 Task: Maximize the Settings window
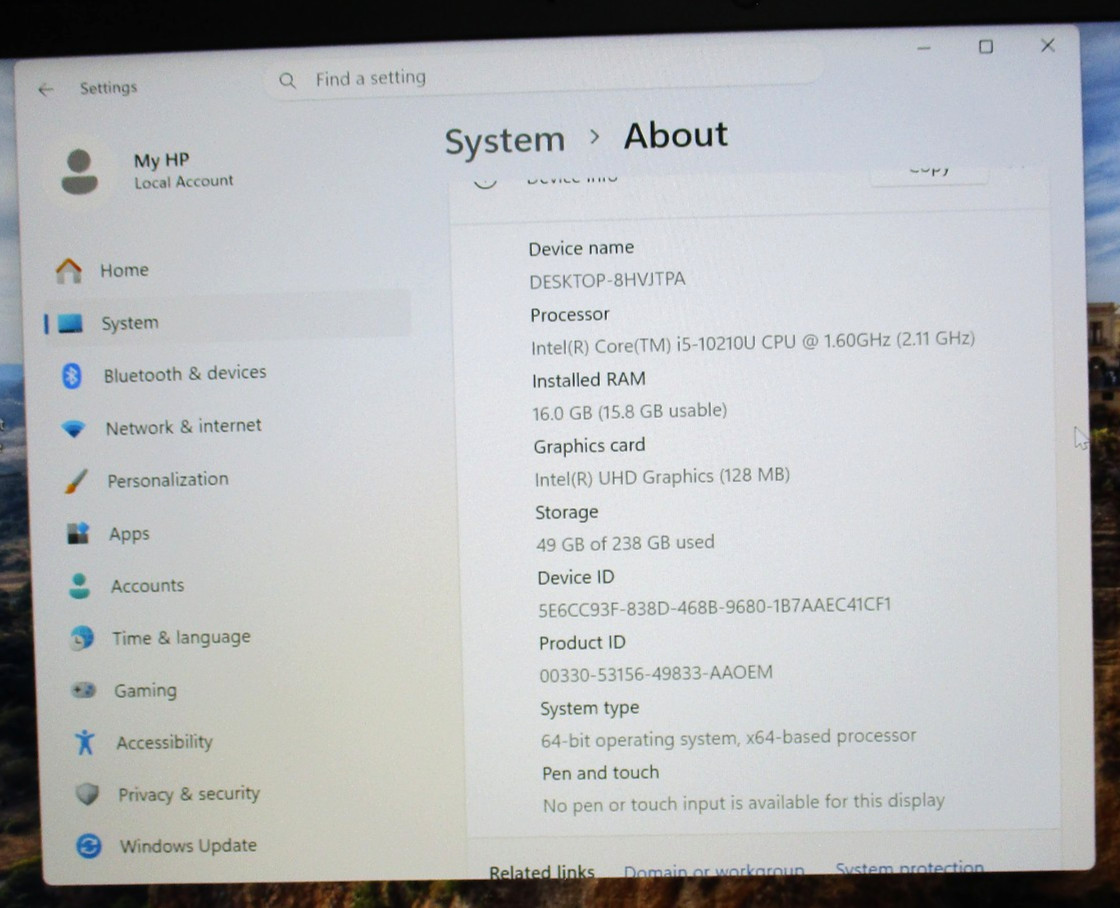pyautogui.click(x=986, y=46)
